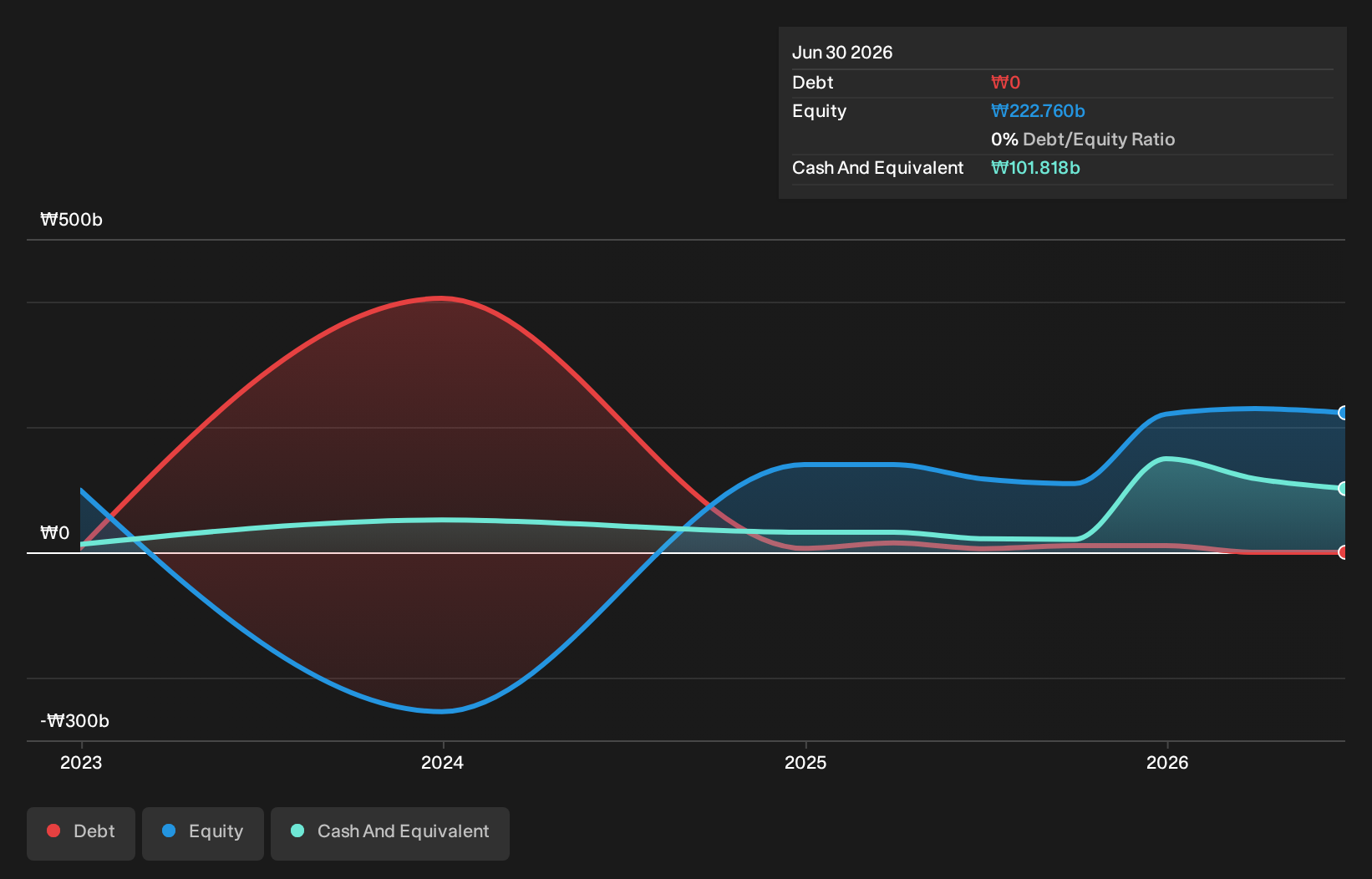
Task: Click the blue Equity endpoint marker
Action: click(1343, 413)
